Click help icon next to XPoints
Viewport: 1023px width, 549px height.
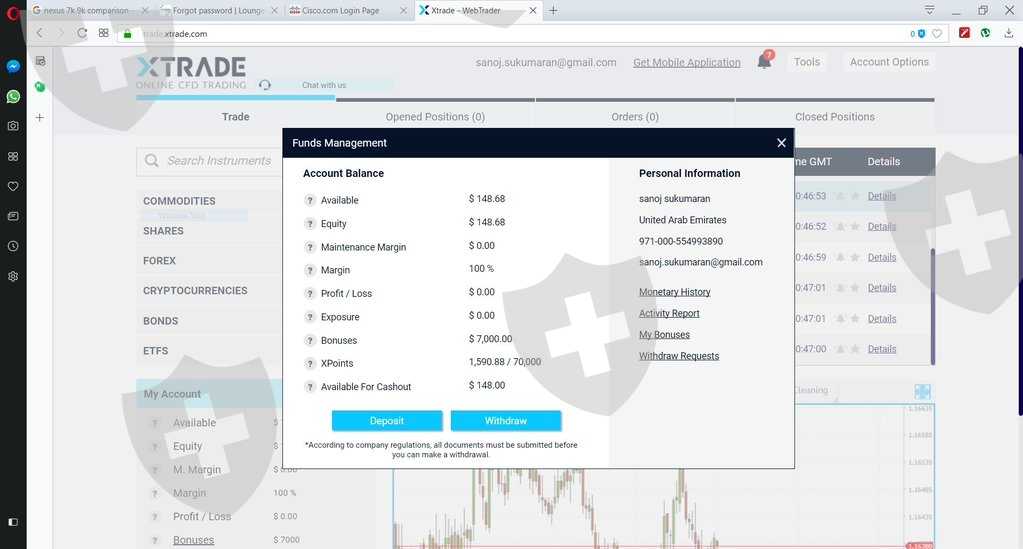310,364
